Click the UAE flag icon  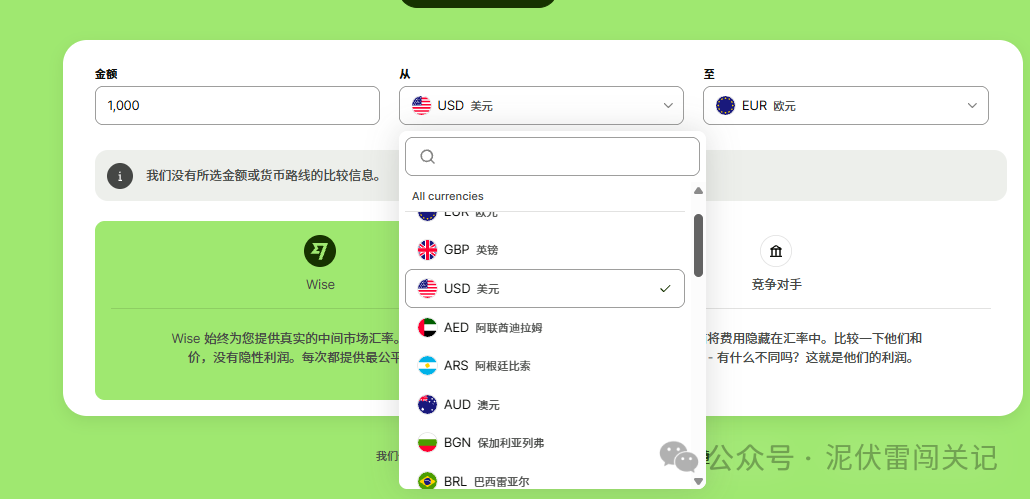tap(427, 328)
